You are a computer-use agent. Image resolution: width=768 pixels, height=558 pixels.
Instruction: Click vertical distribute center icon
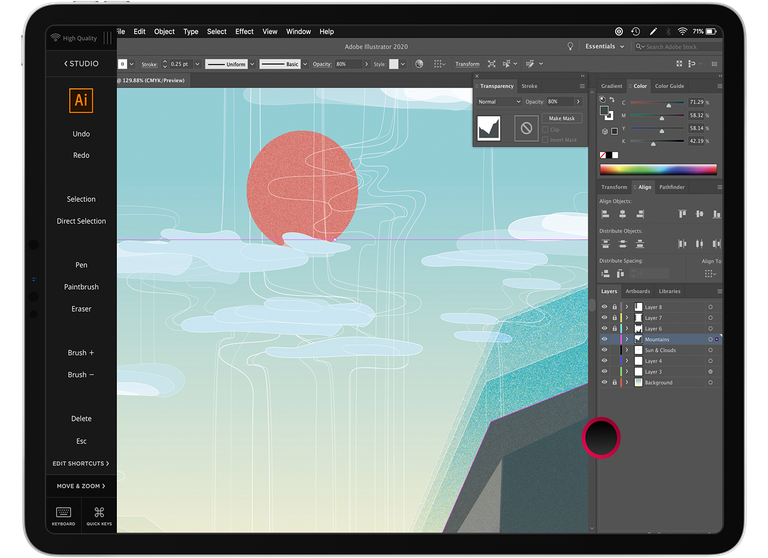pyautogui.click(x=623, y=243)
